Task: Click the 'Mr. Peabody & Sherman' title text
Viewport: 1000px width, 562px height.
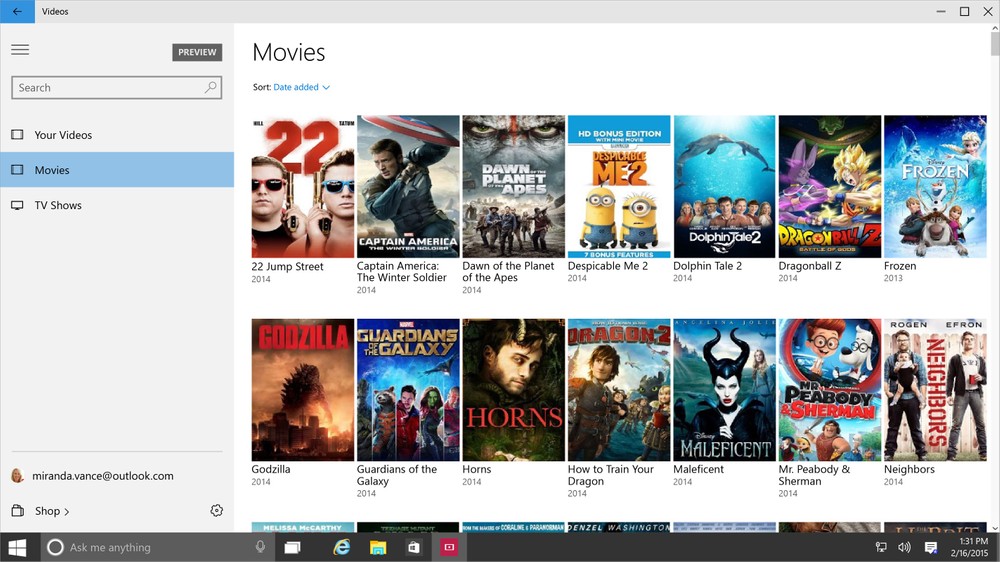Action: tap(814, 475)
